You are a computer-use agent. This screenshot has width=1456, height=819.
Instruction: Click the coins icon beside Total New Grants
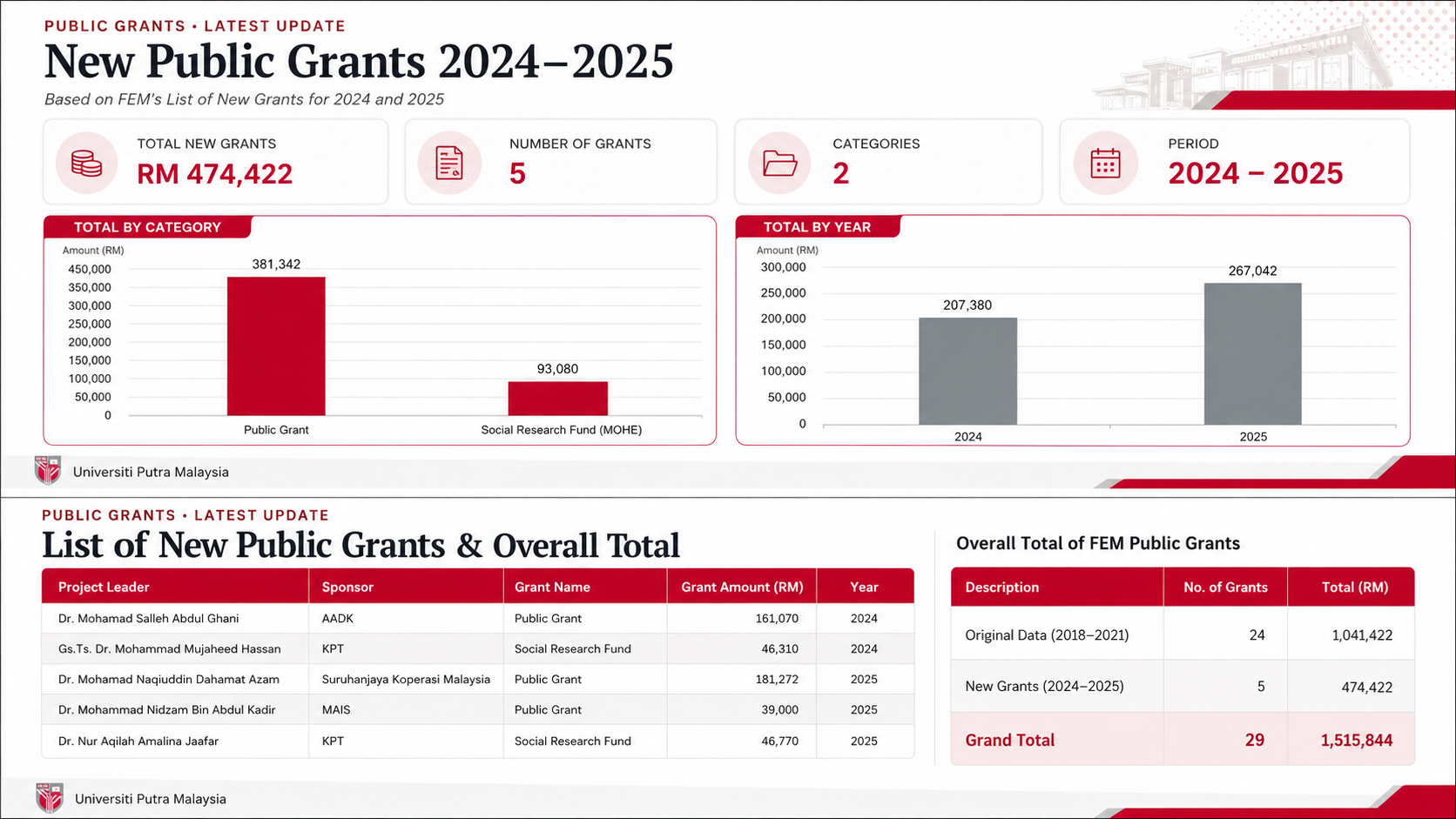[86, 163]
